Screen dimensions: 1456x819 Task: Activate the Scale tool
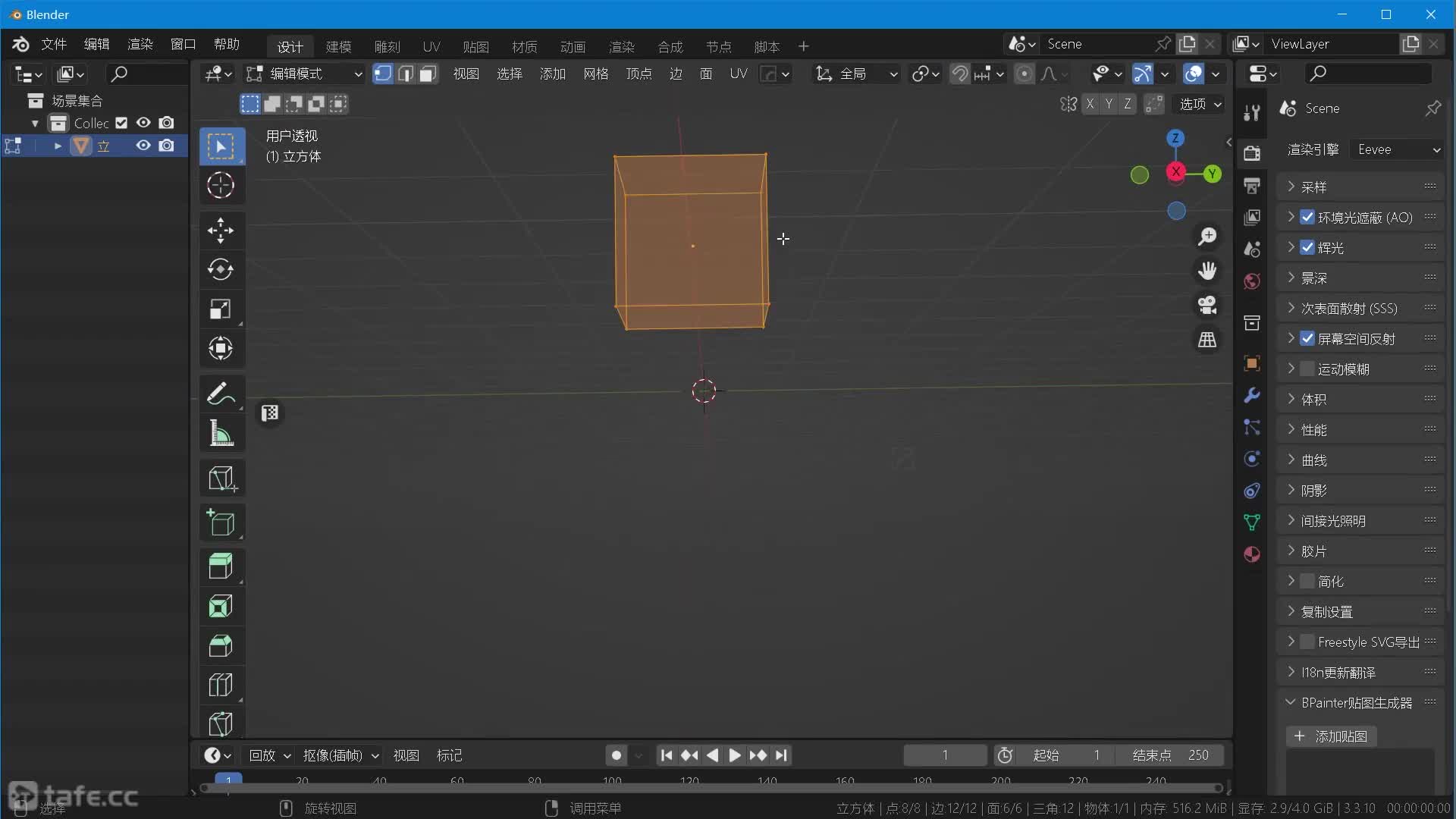(221, 309)
